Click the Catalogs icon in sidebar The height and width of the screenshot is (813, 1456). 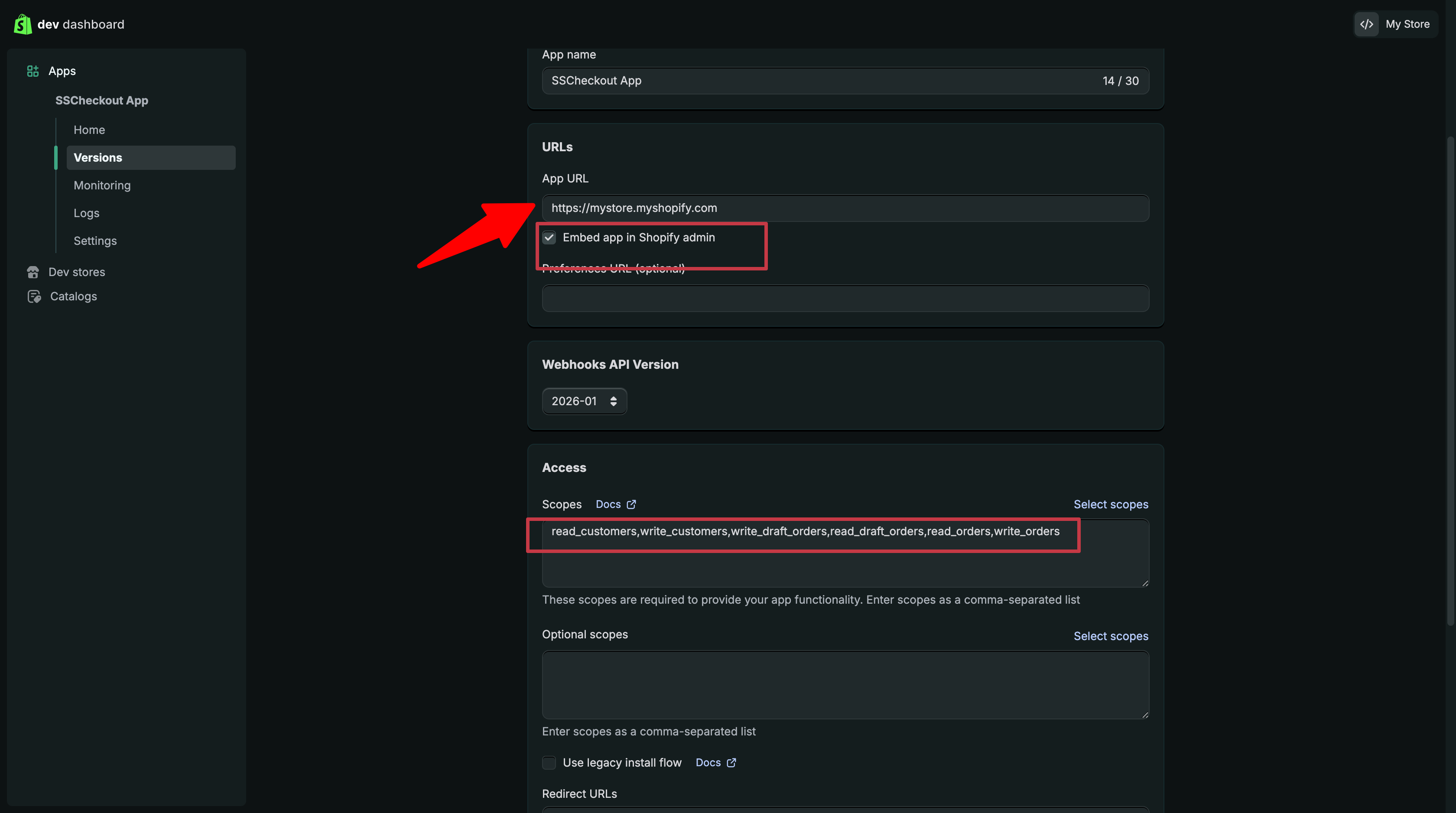click(34, 296)
